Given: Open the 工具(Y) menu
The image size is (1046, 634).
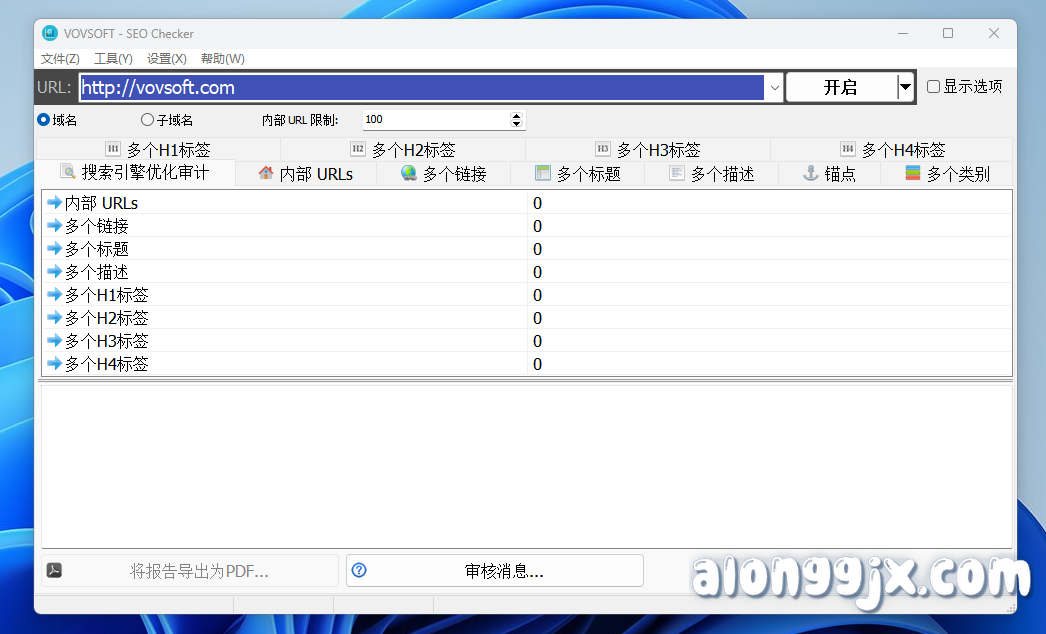Looking at the screenshot, I should coord(112,58).
